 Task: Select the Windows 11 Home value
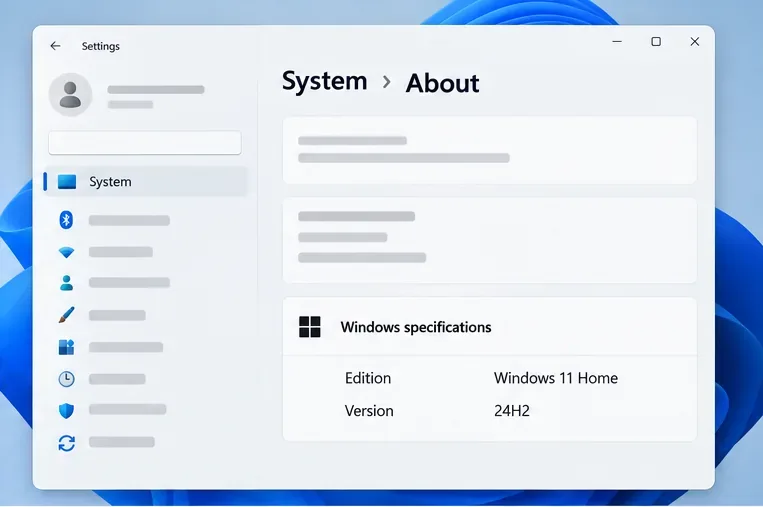(x=556, y=378)
